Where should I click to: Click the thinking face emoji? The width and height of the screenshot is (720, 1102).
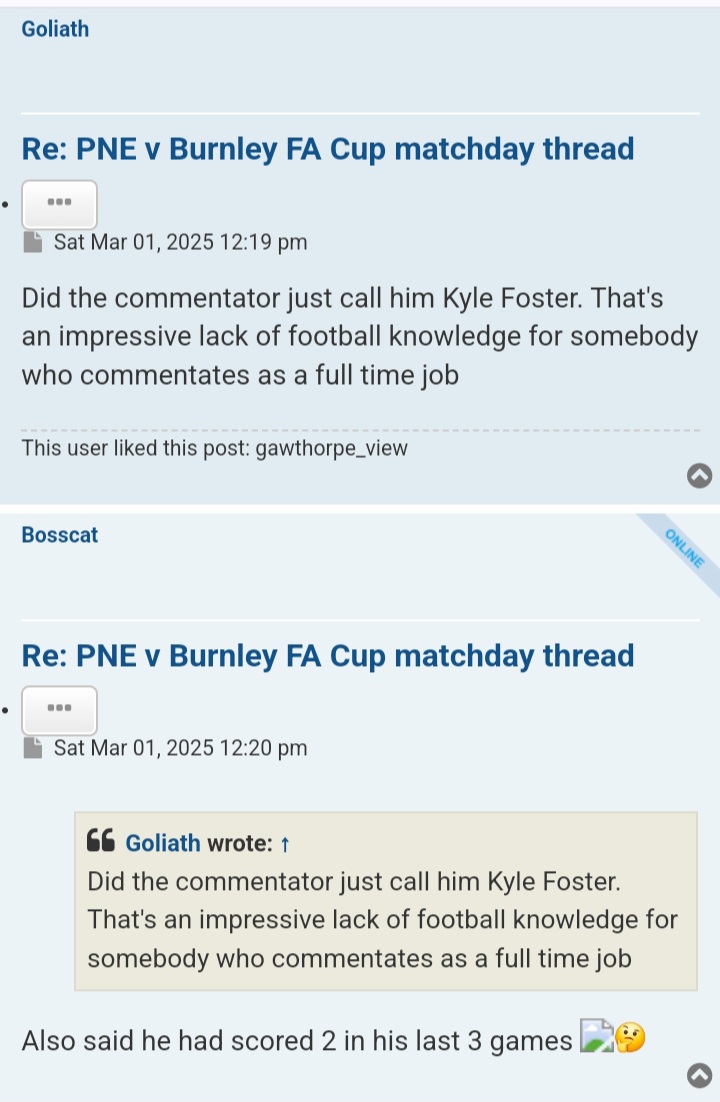click(630, 1037)
